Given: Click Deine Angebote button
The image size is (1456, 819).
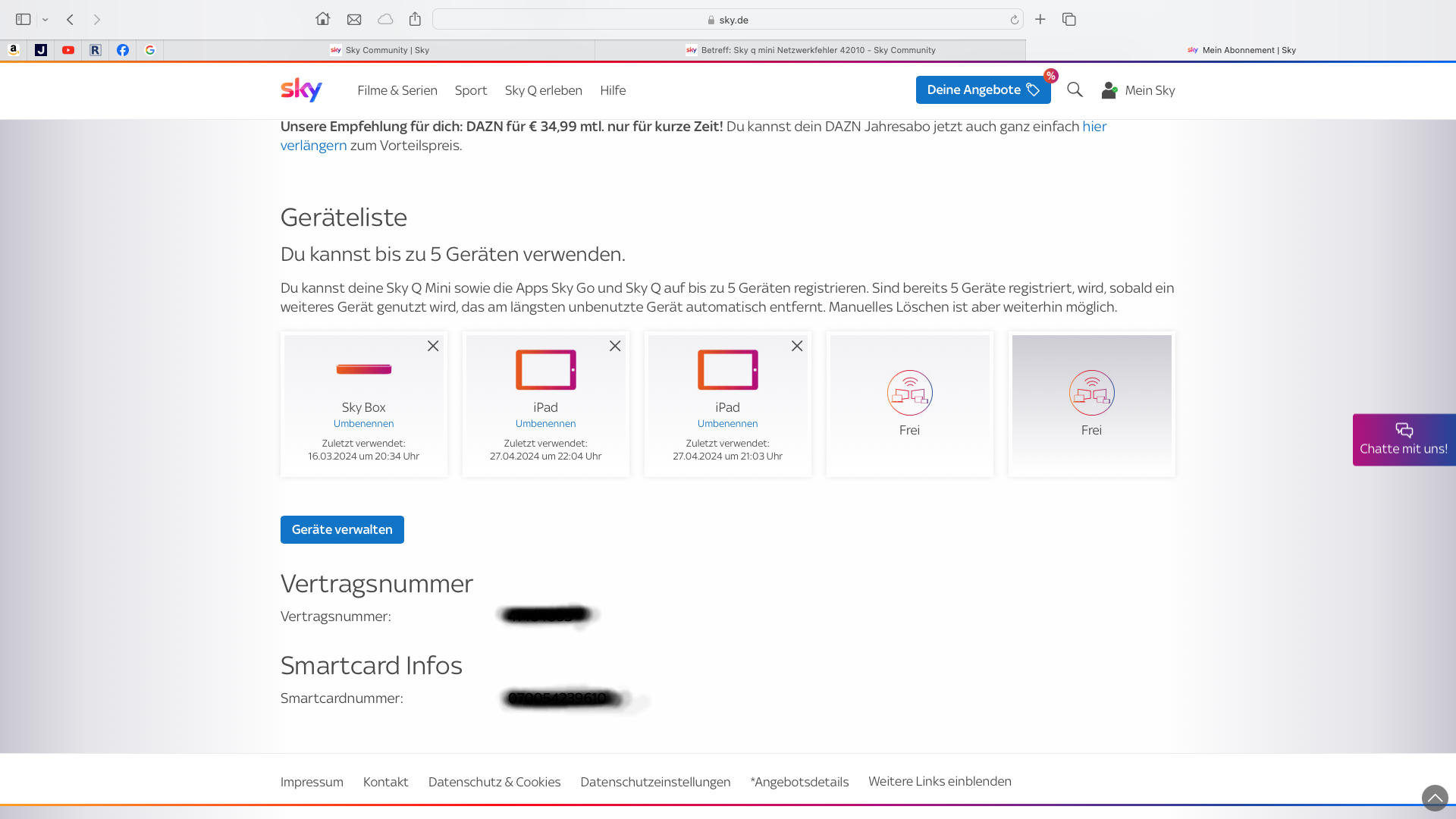Looking at the screenshot, I should (x=983, y=89).
